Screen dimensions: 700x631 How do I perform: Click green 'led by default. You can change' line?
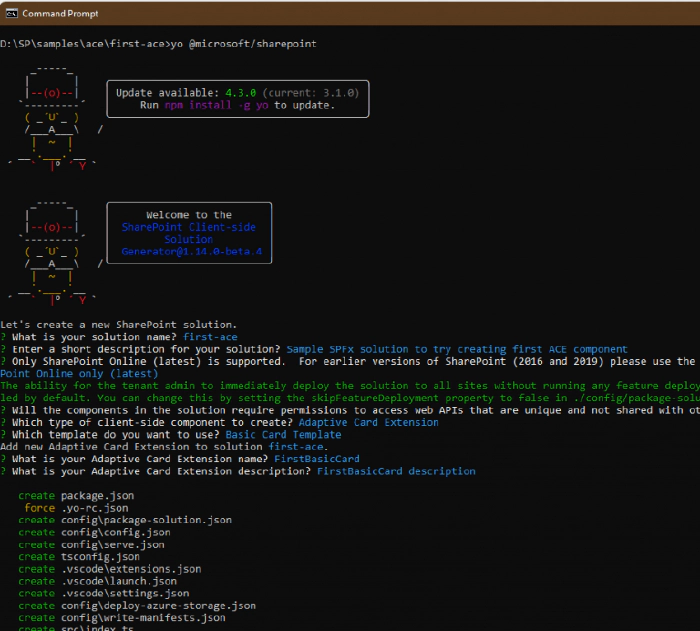(x=350, y=398)
